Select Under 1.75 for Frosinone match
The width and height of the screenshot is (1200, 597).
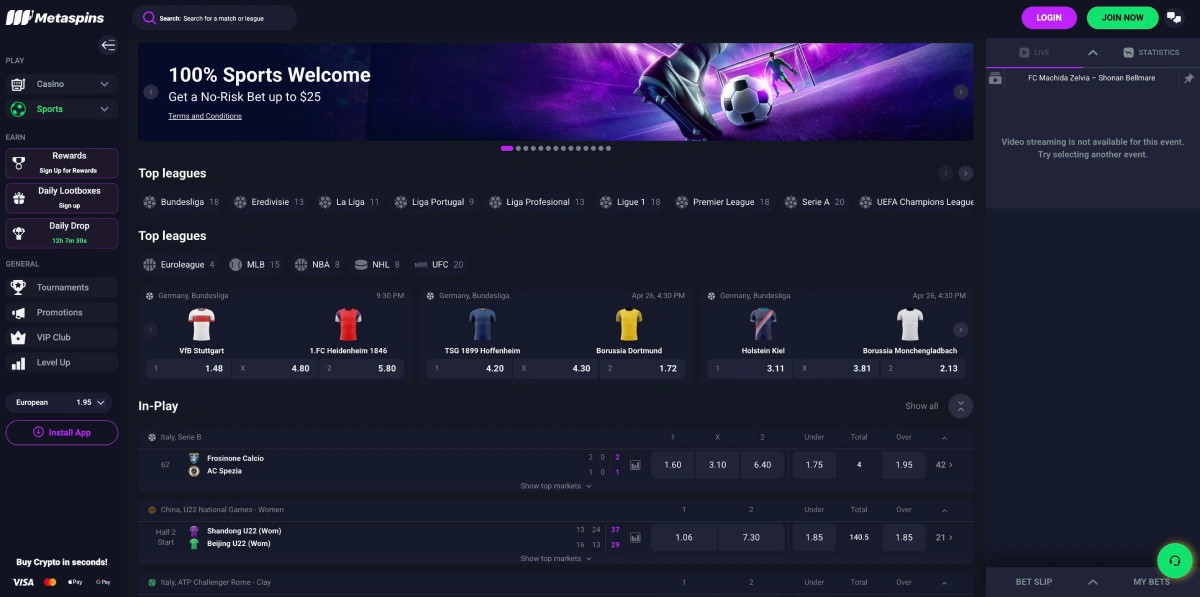tap(814, 465)
